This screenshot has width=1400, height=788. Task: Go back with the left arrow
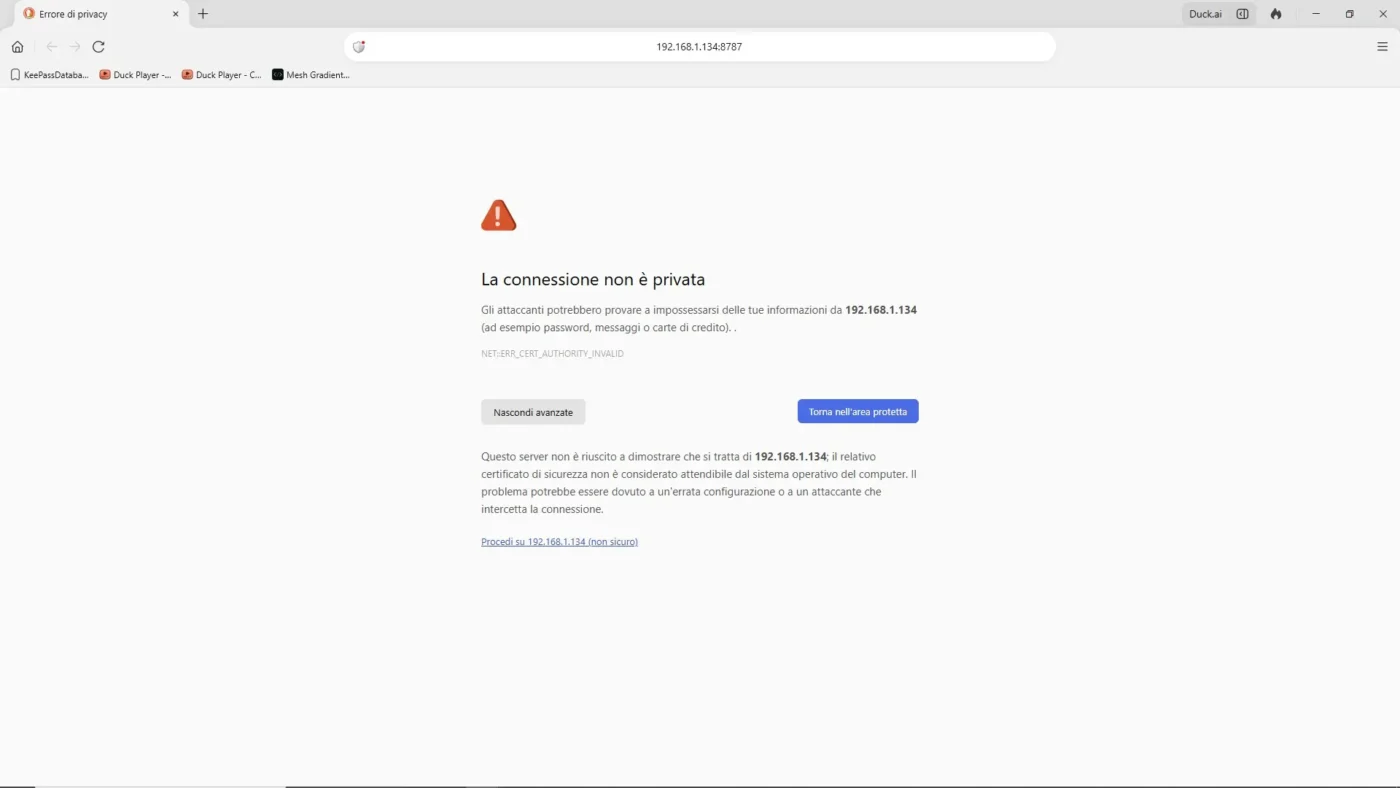pos(52,47)
